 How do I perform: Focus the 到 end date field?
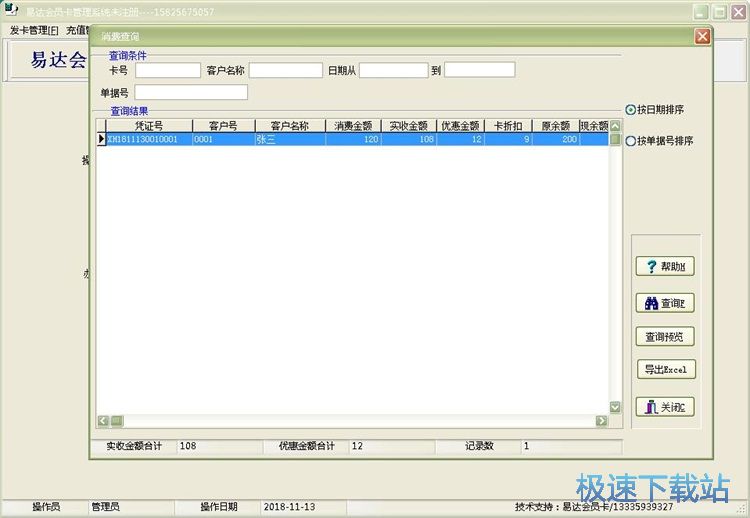[479, 69]
